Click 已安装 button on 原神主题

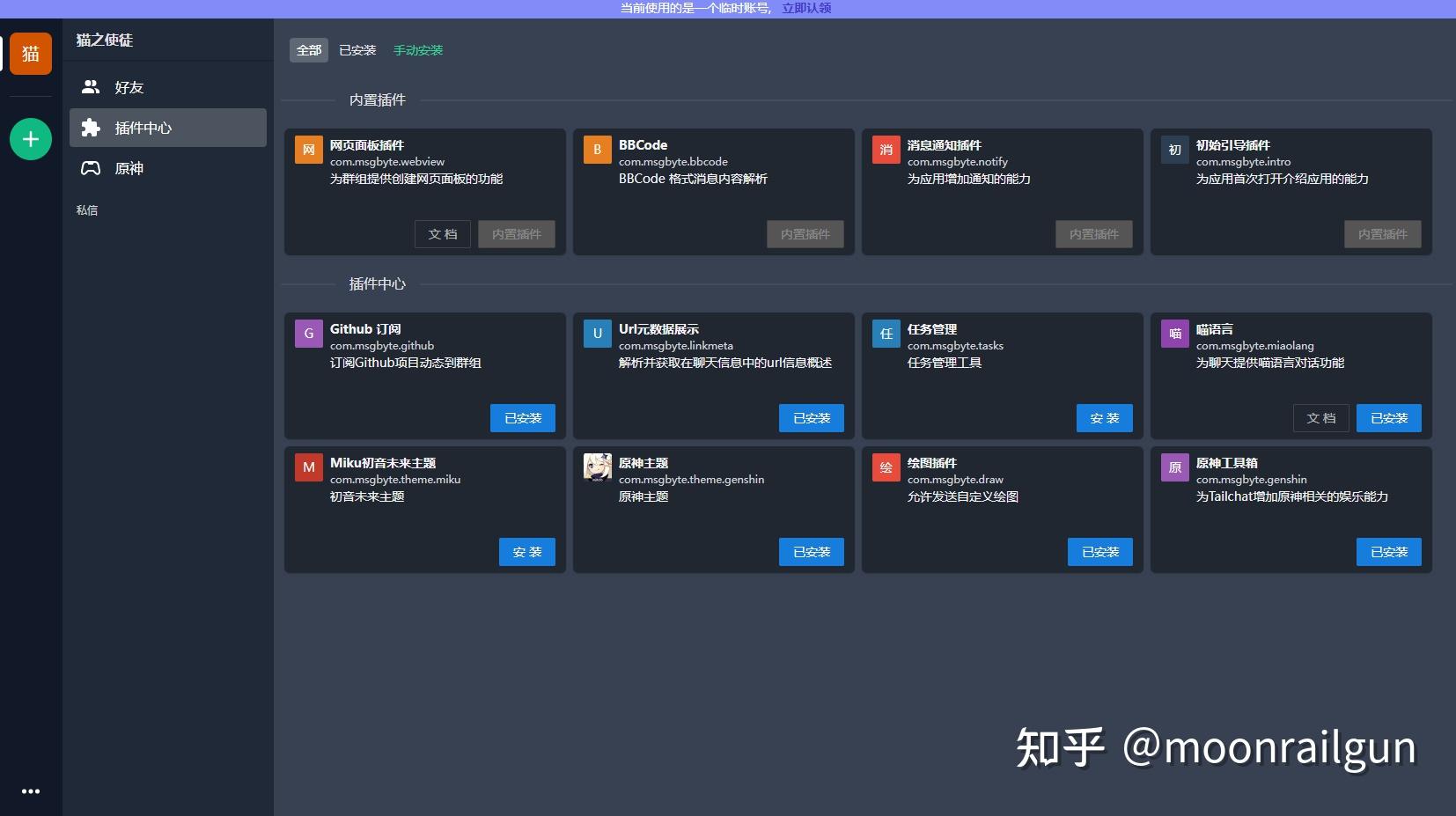[x=812, y=552]
